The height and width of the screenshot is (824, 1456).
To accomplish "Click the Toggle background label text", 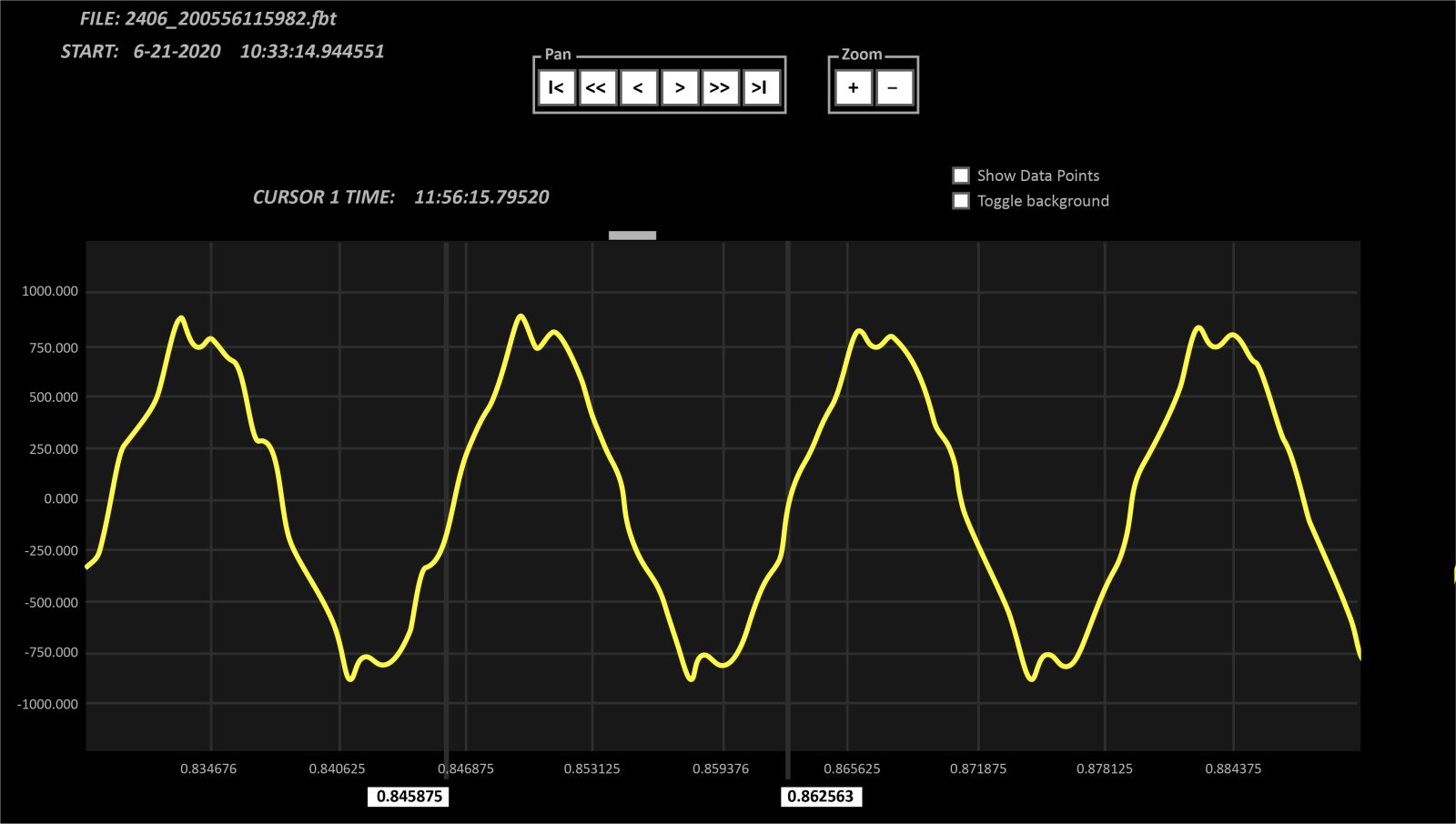I will click(1043, 201).
